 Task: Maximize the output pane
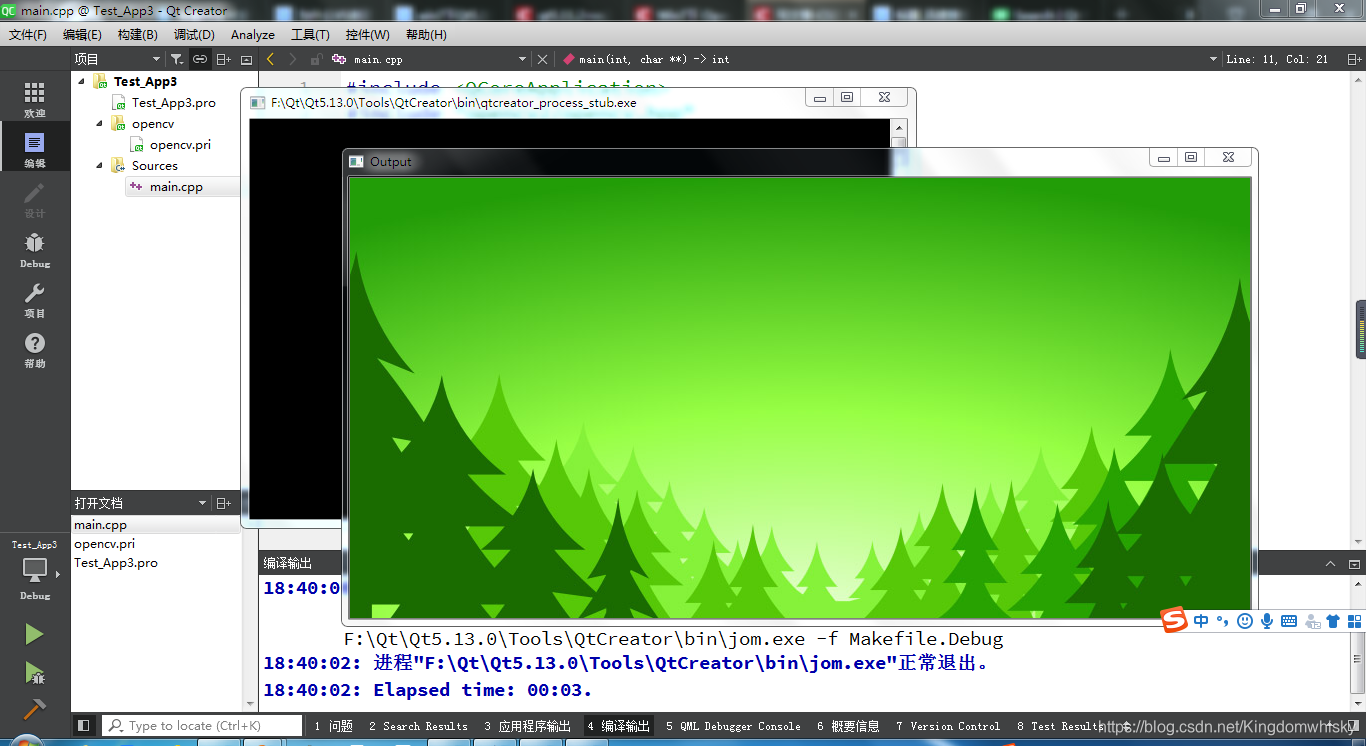1354,564
